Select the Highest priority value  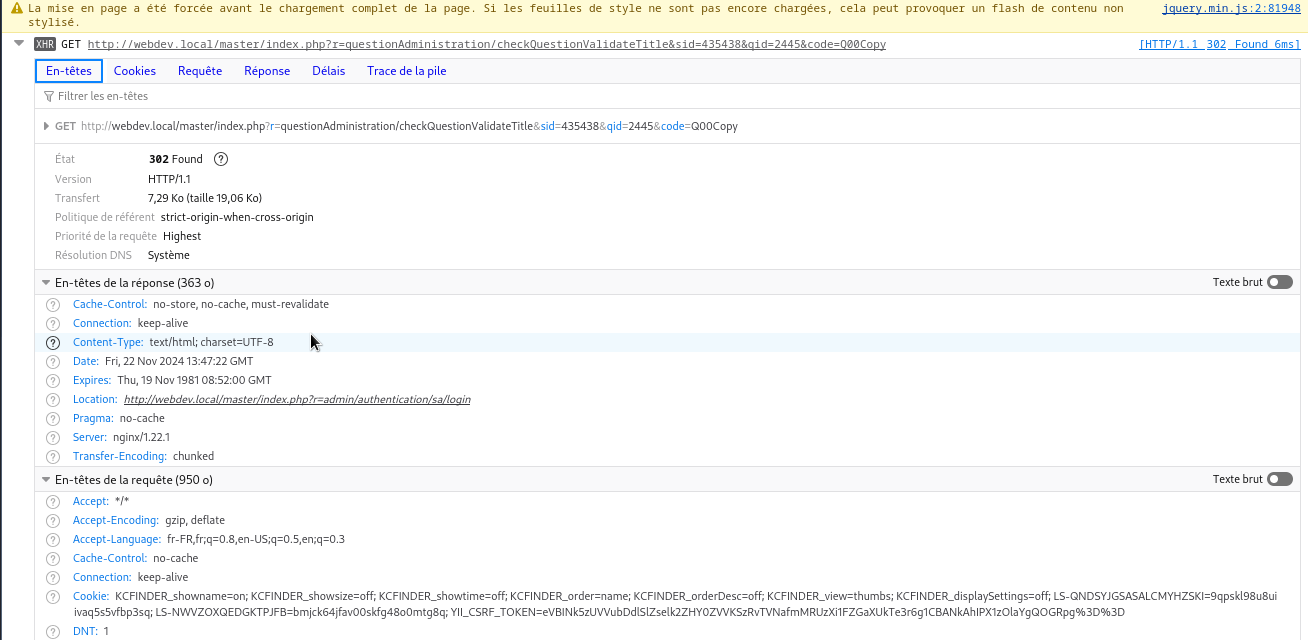point(182,236)
